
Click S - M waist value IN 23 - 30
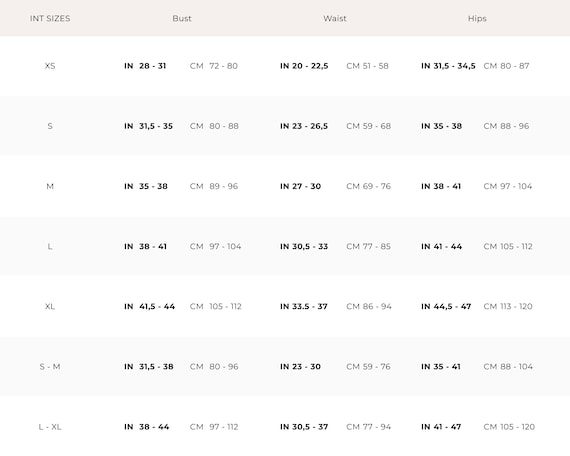pyautogui.click(x=300, y=367)
